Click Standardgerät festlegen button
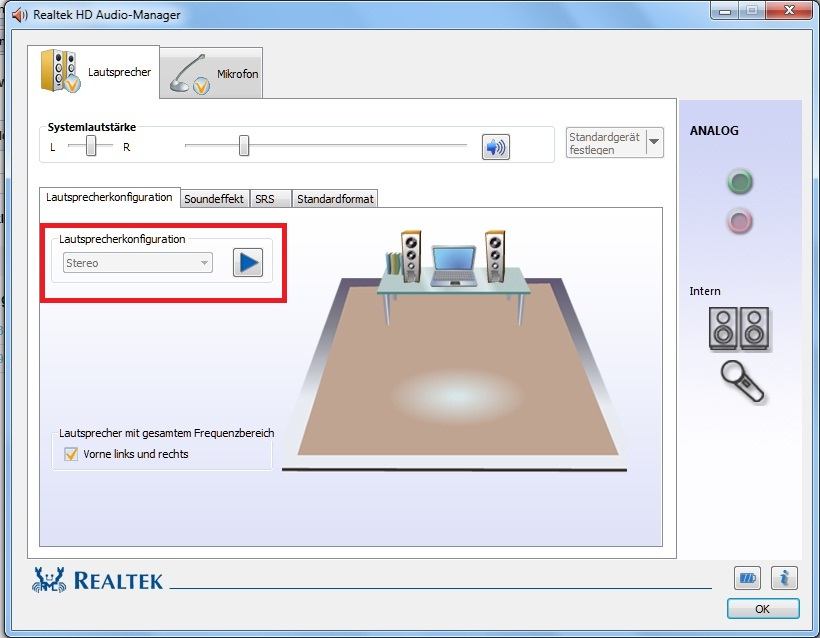This screenshot has width=820, height=638. 606,143
